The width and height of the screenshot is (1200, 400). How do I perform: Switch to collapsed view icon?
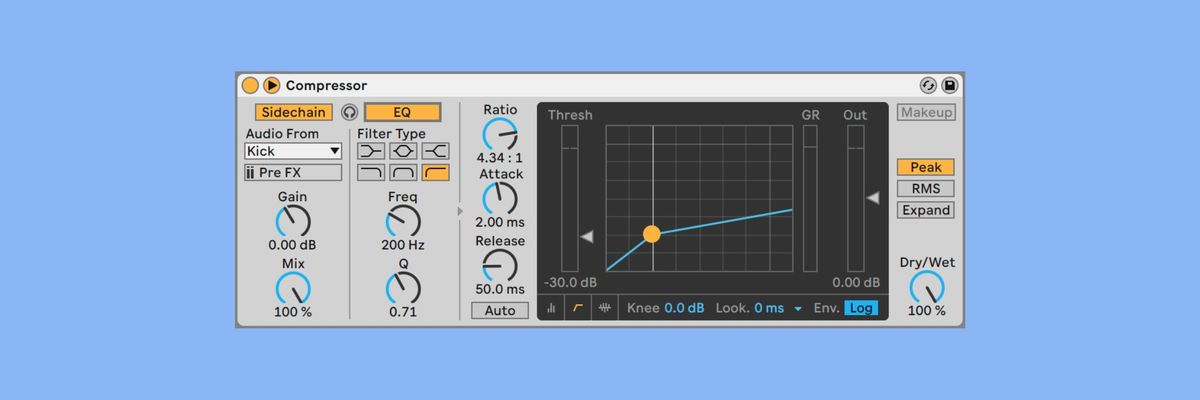point(552,308)
